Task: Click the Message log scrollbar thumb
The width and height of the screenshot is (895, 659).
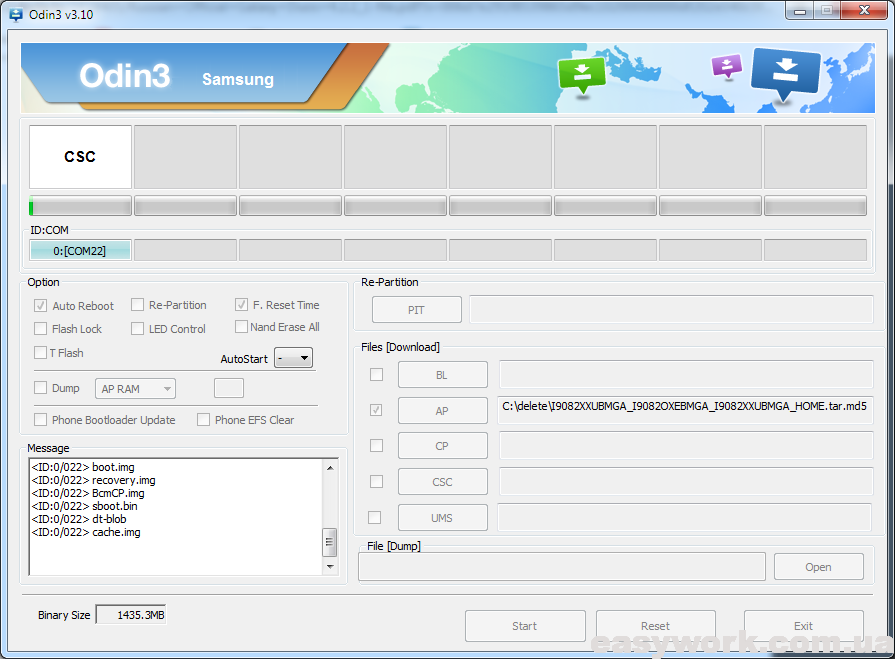Action: click(x=330, y=542)
